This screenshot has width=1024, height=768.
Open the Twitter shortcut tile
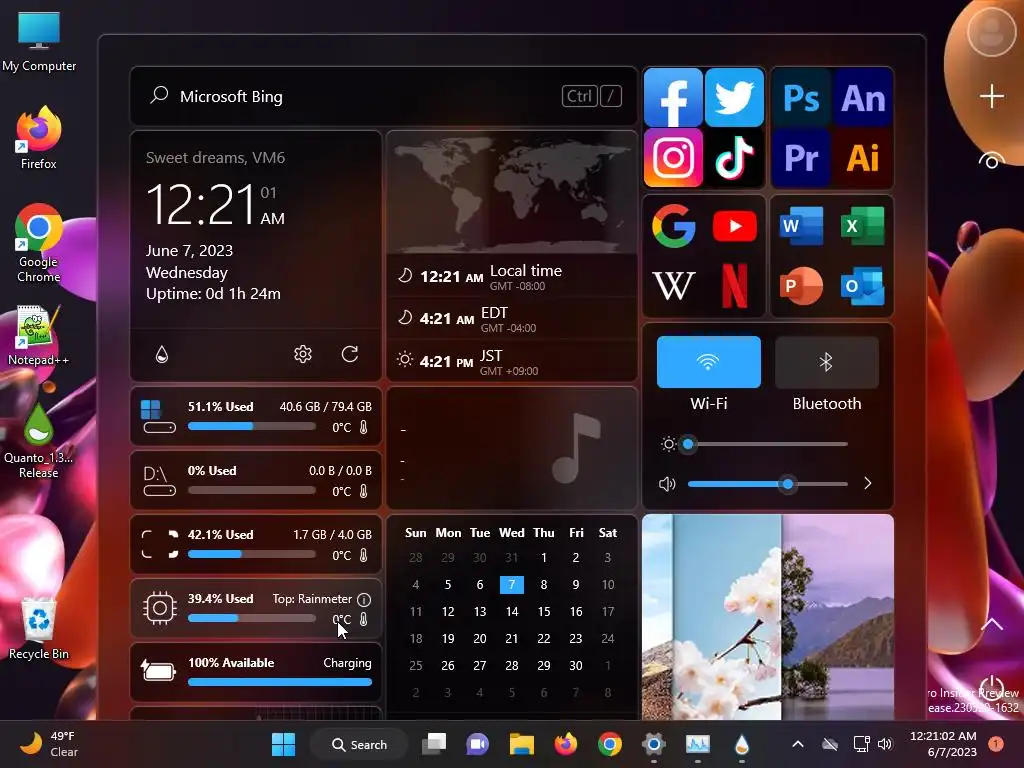(x=734, y=97)
